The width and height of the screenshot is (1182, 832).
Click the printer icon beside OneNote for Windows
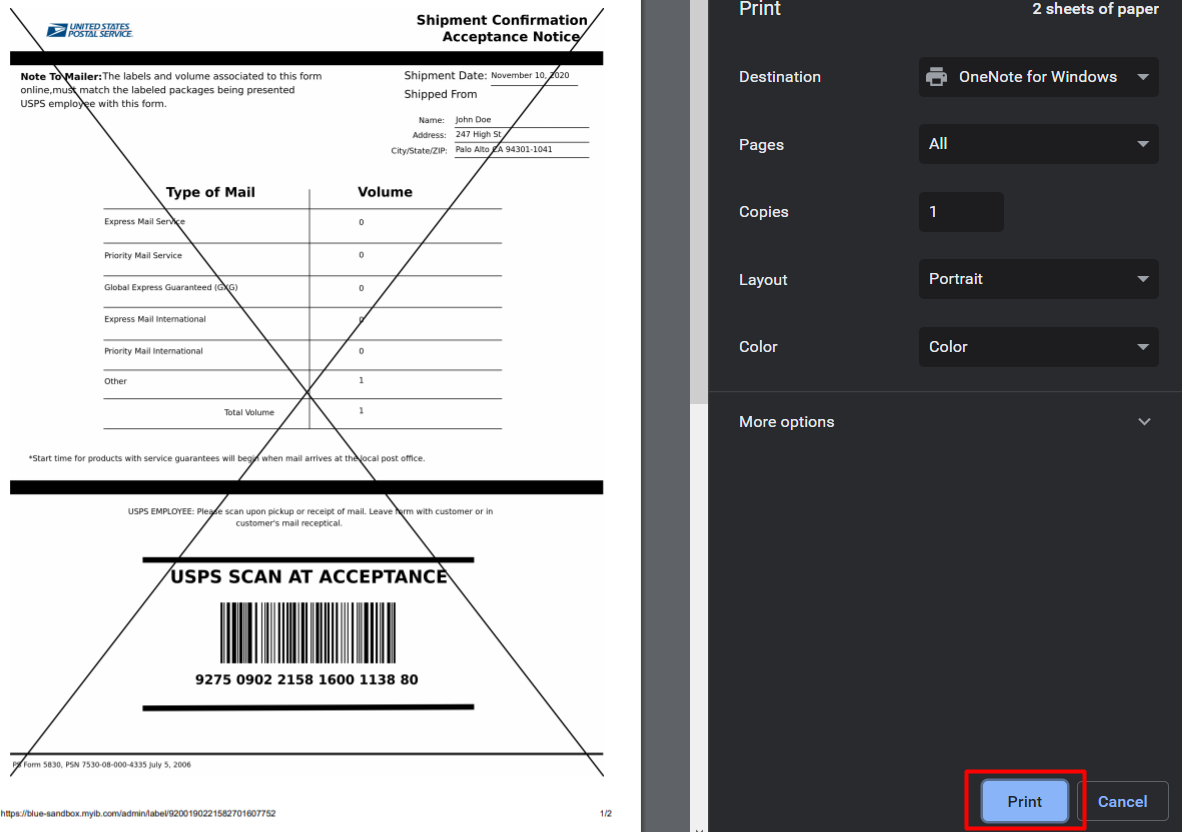tap(936, 77)
